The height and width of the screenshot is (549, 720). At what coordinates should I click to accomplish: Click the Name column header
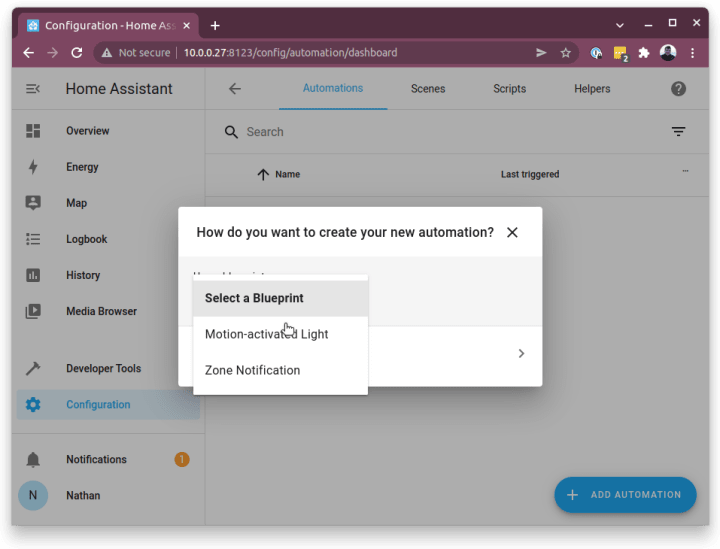pyautogui.click(x=287, y=174)
